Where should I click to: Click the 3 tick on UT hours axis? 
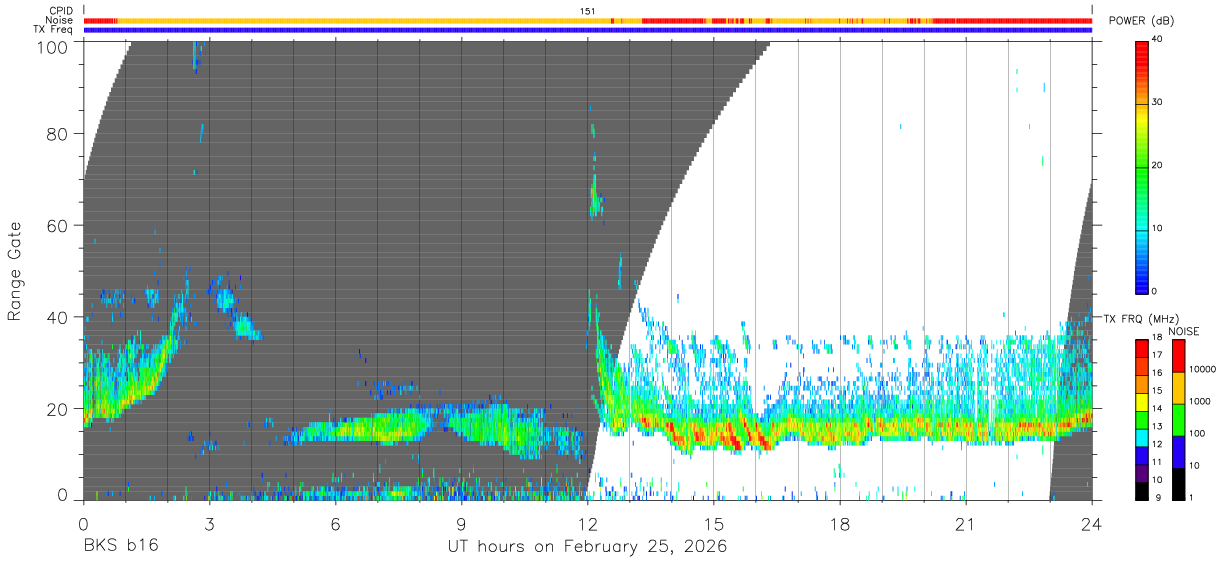click(209, 524)
